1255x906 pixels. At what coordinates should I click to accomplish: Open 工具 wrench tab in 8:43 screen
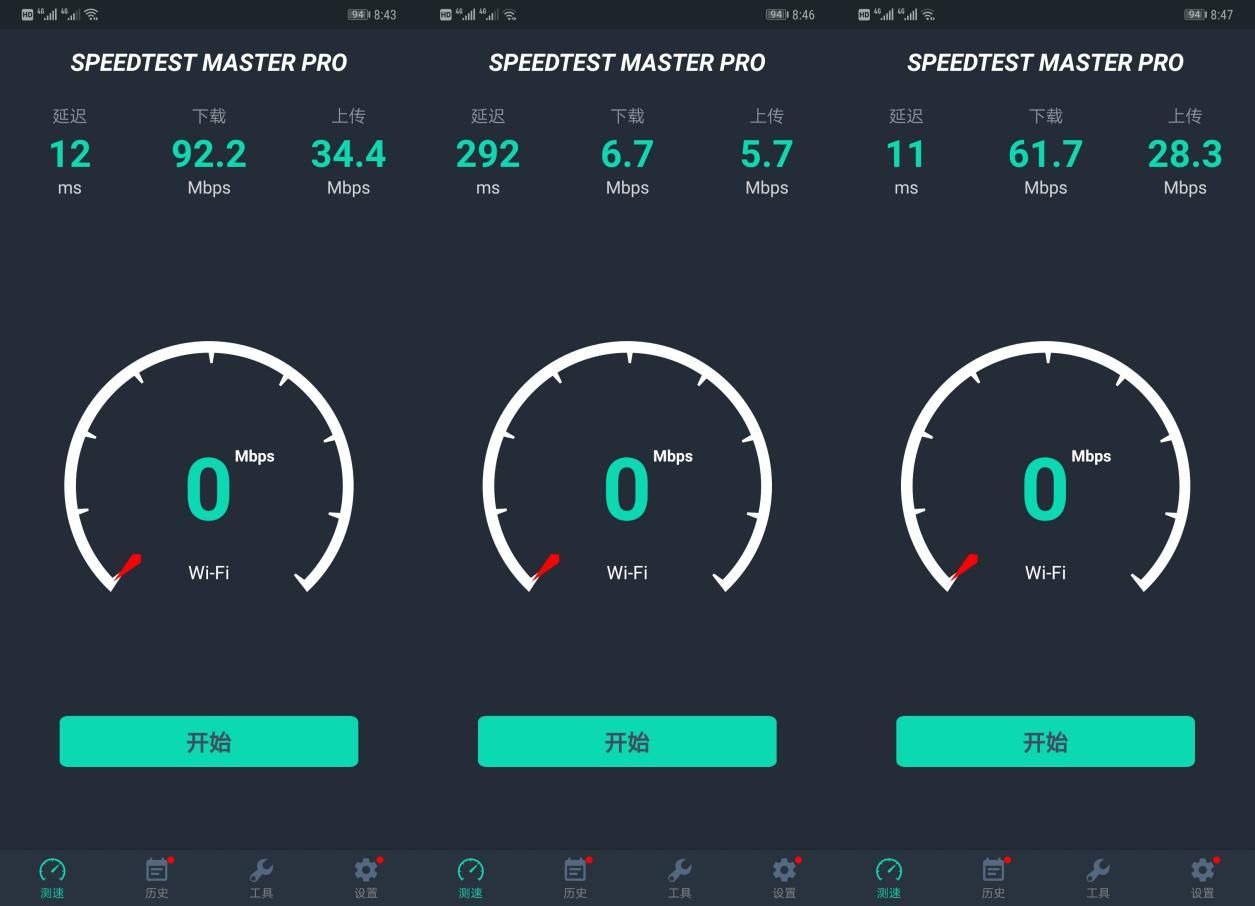tap(261, 878)
